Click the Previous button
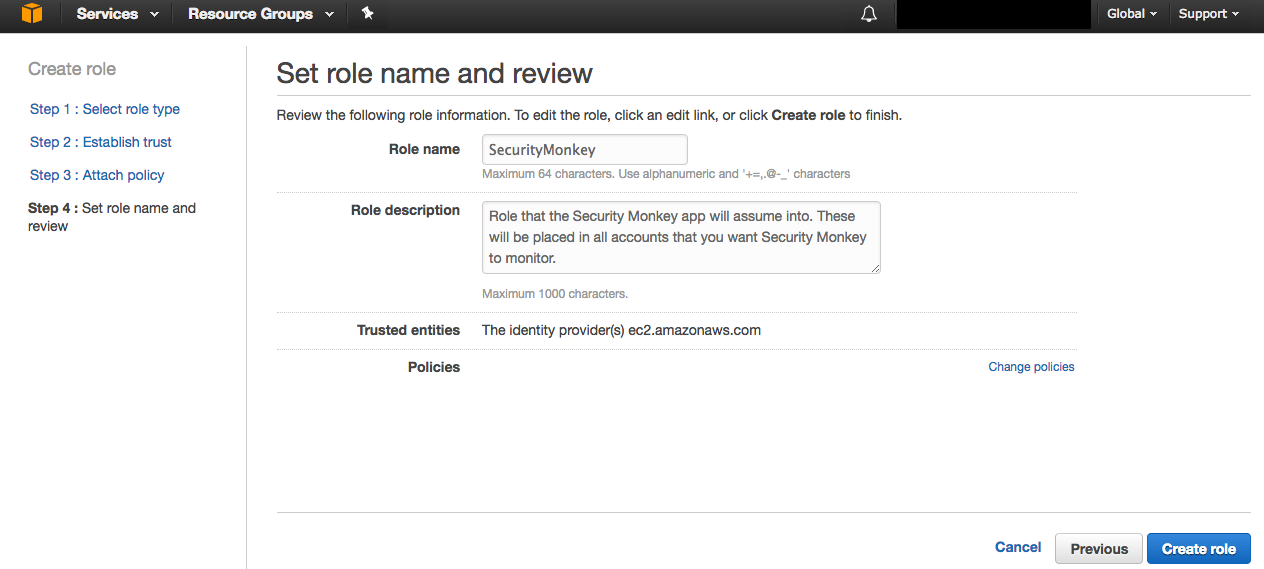1264x569 pixels. click(1099, 548)
